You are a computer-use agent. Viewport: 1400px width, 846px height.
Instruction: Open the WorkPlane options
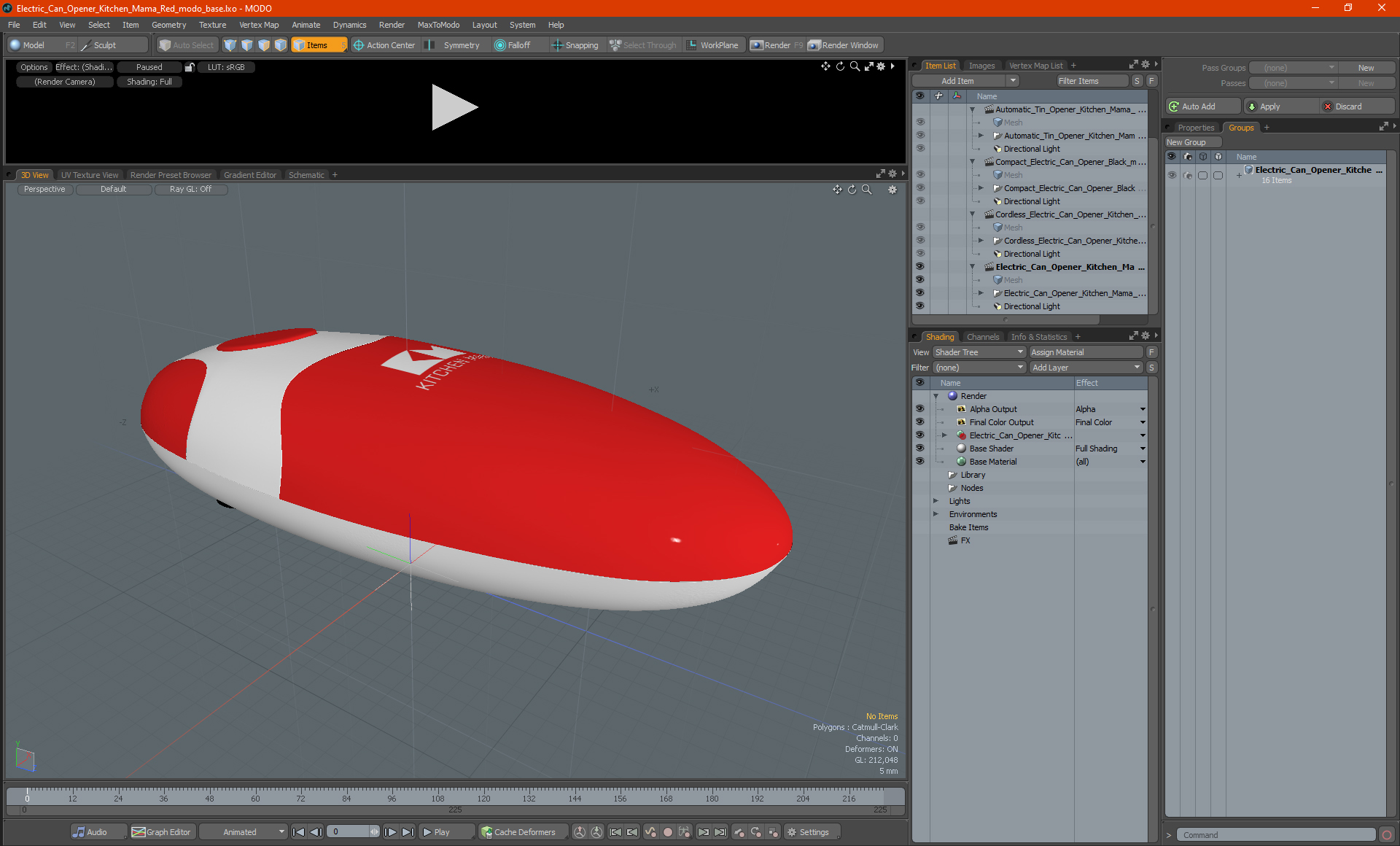pyautogui.click(x=713, y=45)
